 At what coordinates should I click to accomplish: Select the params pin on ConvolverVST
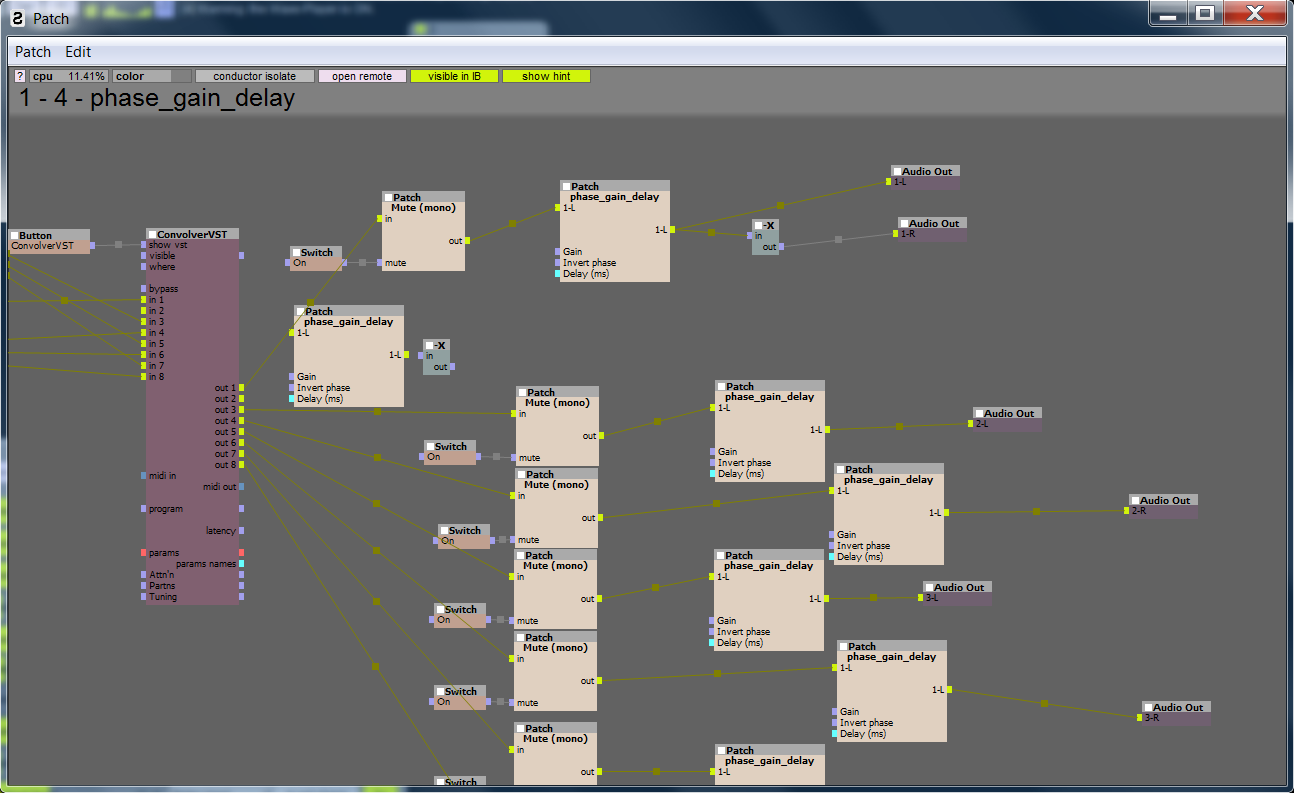pos(143,553)
